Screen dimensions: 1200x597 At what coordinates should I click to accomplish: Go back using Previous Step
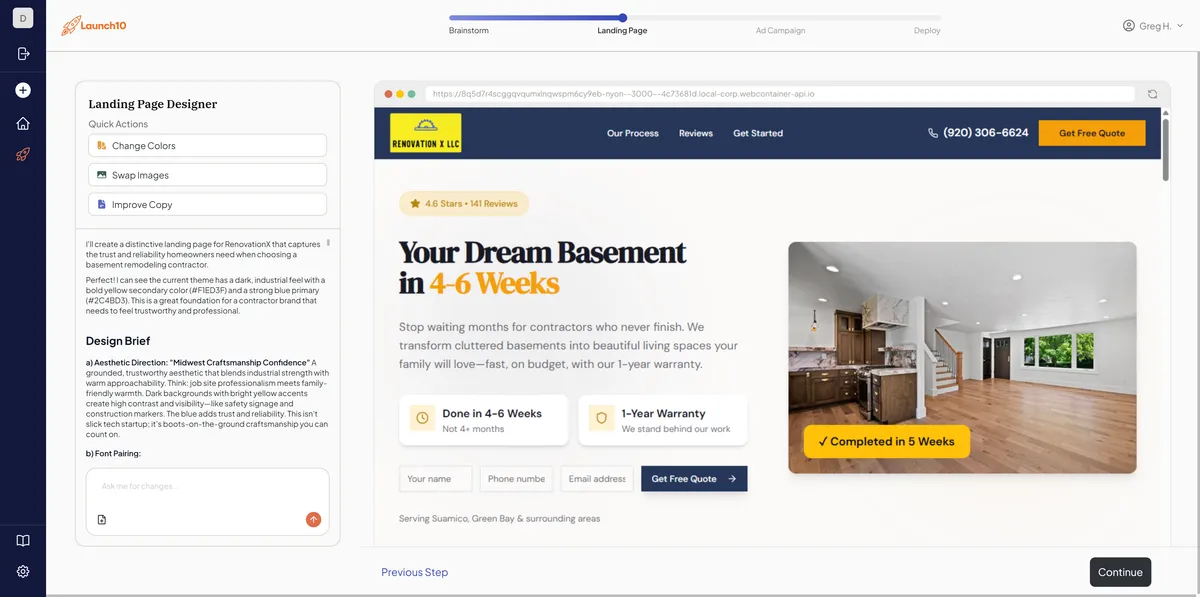[415, 572]
